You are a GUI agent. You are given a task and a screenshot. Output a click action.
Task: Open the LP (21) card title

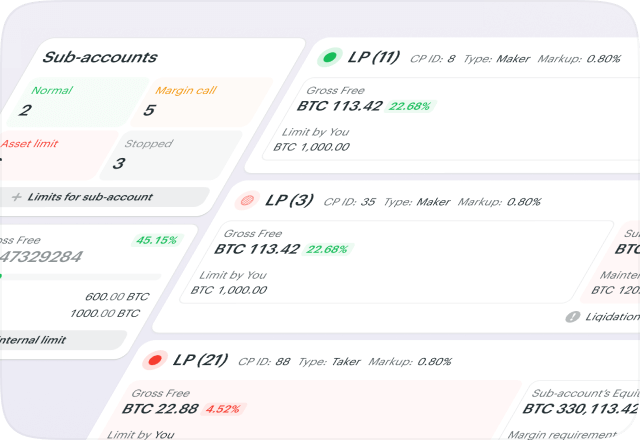[201, 360]
